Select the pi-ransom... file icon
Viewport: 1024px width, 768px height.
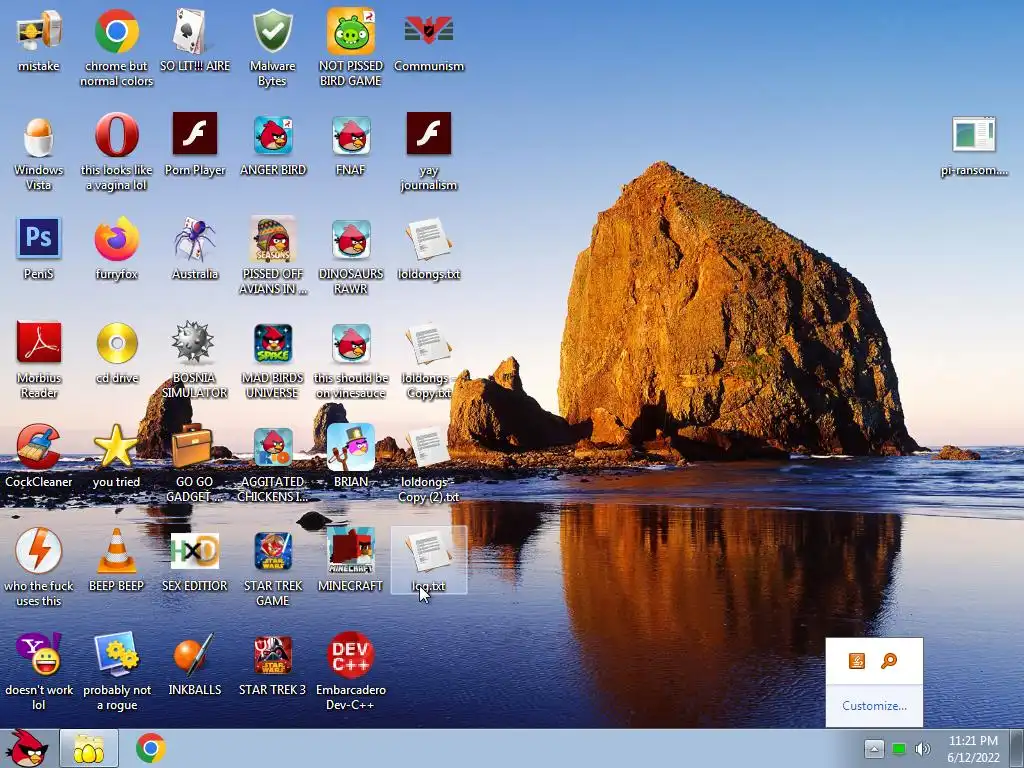(974, 146)
